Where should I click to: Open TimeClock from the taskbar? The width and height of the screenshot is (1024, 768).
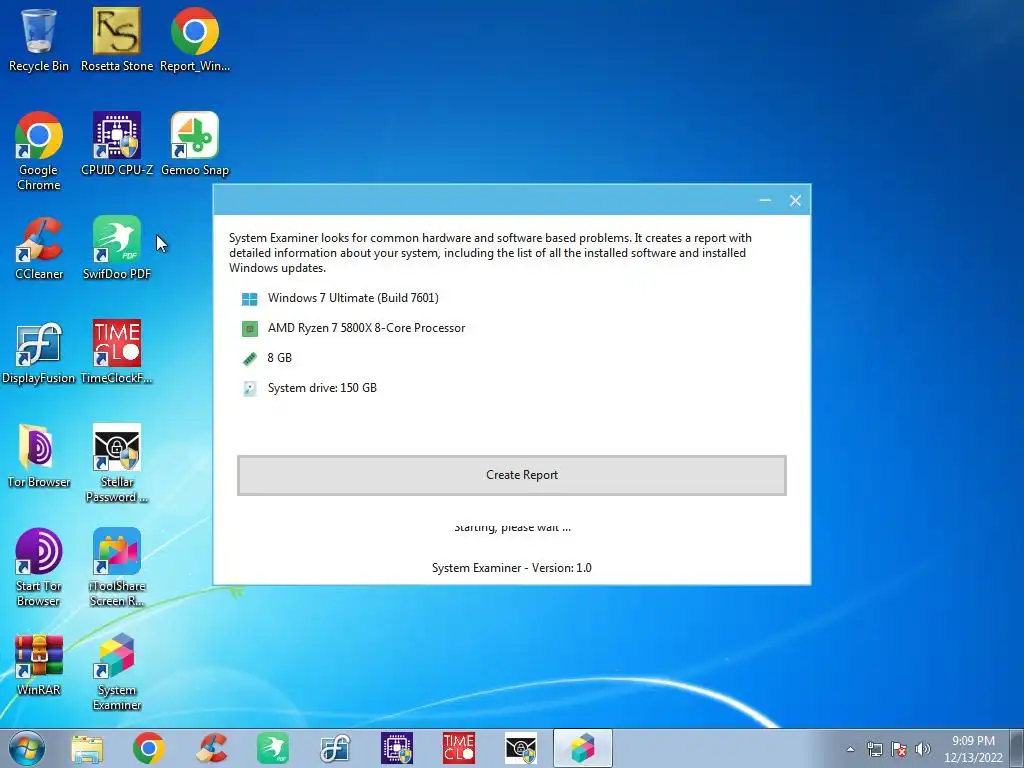(459, 748)
